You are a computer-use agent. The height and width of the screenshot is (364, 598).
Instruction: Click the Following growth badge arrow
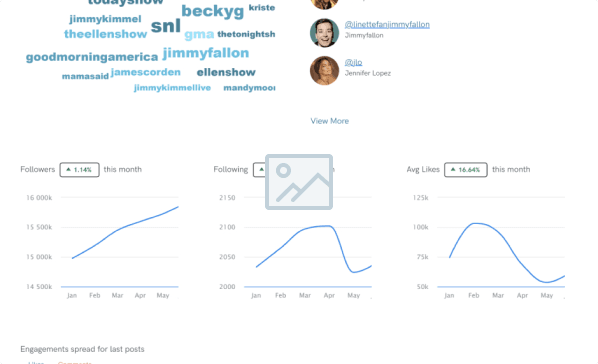tap(261, 169)
